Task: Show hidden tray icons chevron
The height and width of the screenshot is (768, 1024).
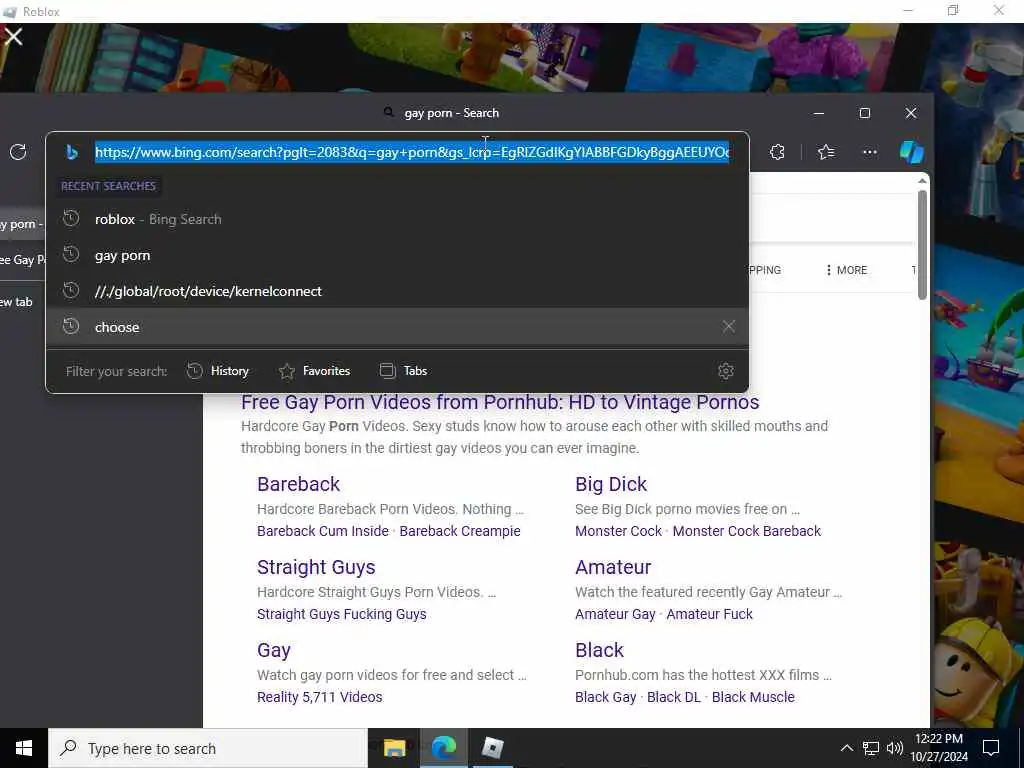Action: coord(846,748)
